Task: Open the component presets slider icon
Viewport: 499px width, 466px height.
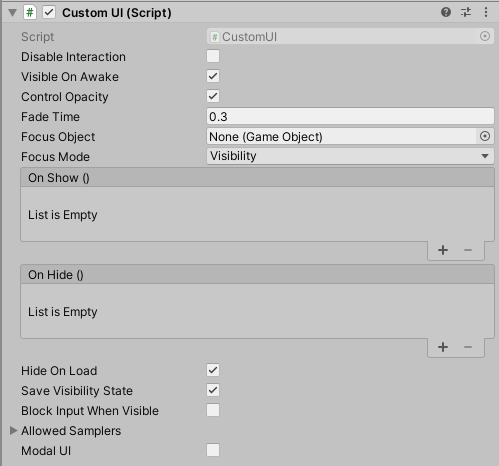Action: point(466,12)
